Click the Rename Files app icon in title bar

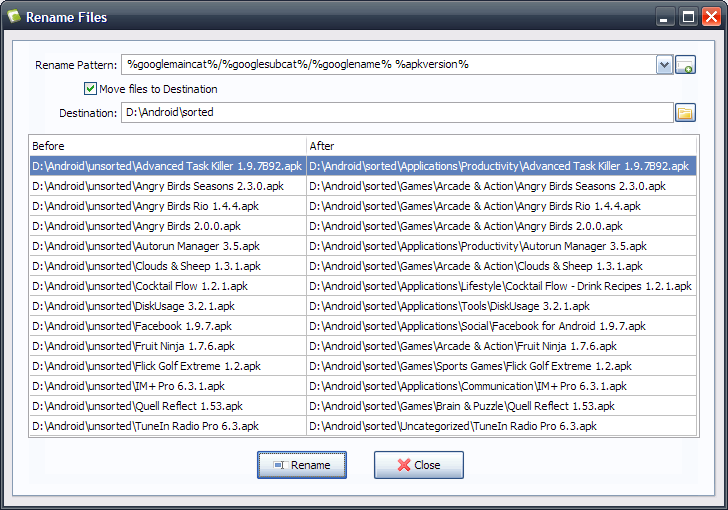click(x=14, y=16)
